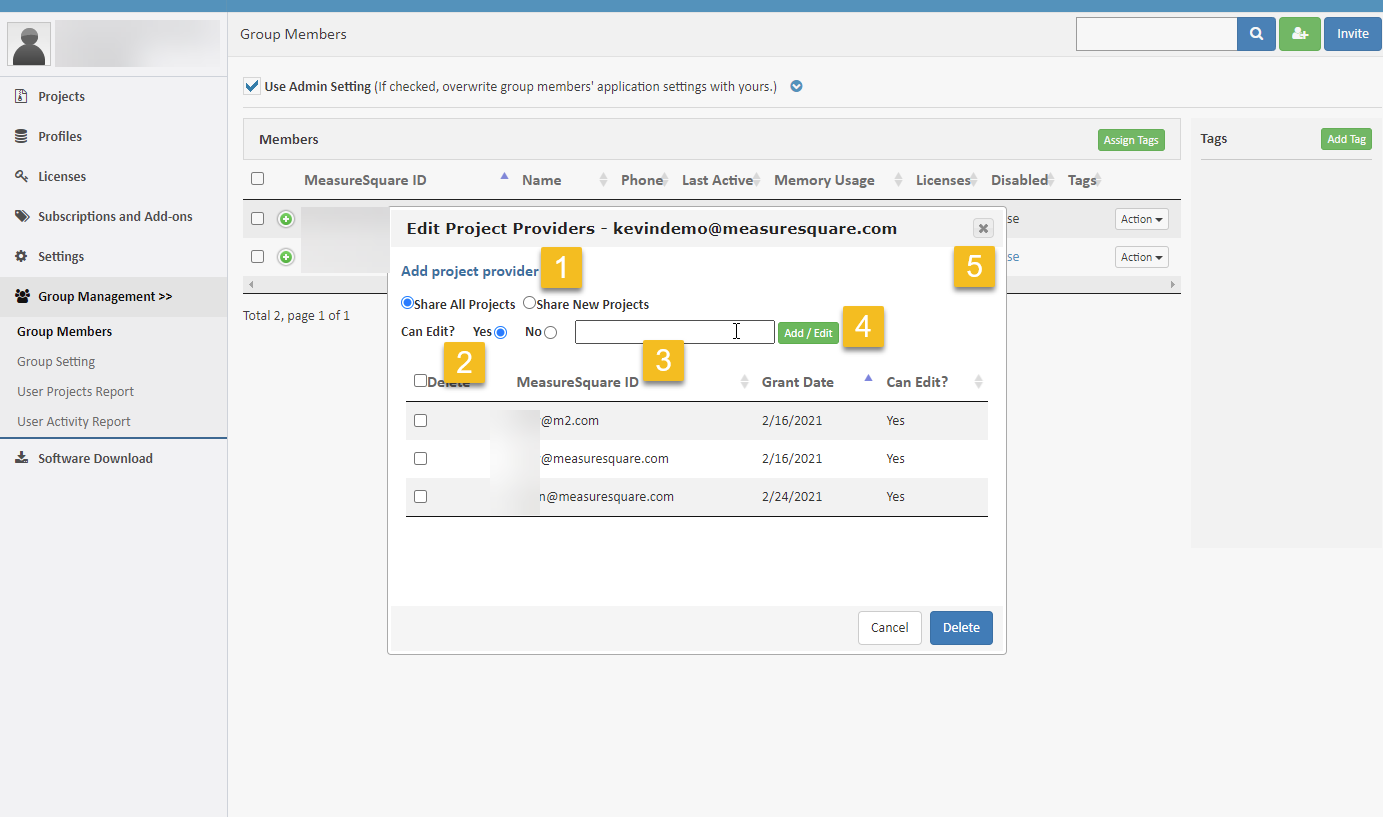Open Subscriptions and Add-ons via tags icon
The height and width of the screenshot is (817, 1383).
(20, 216)
